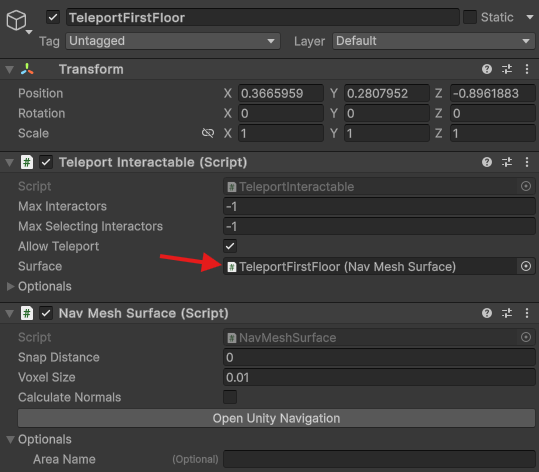
Task: Click the Voxel Size input field
Action: [379, 377]
